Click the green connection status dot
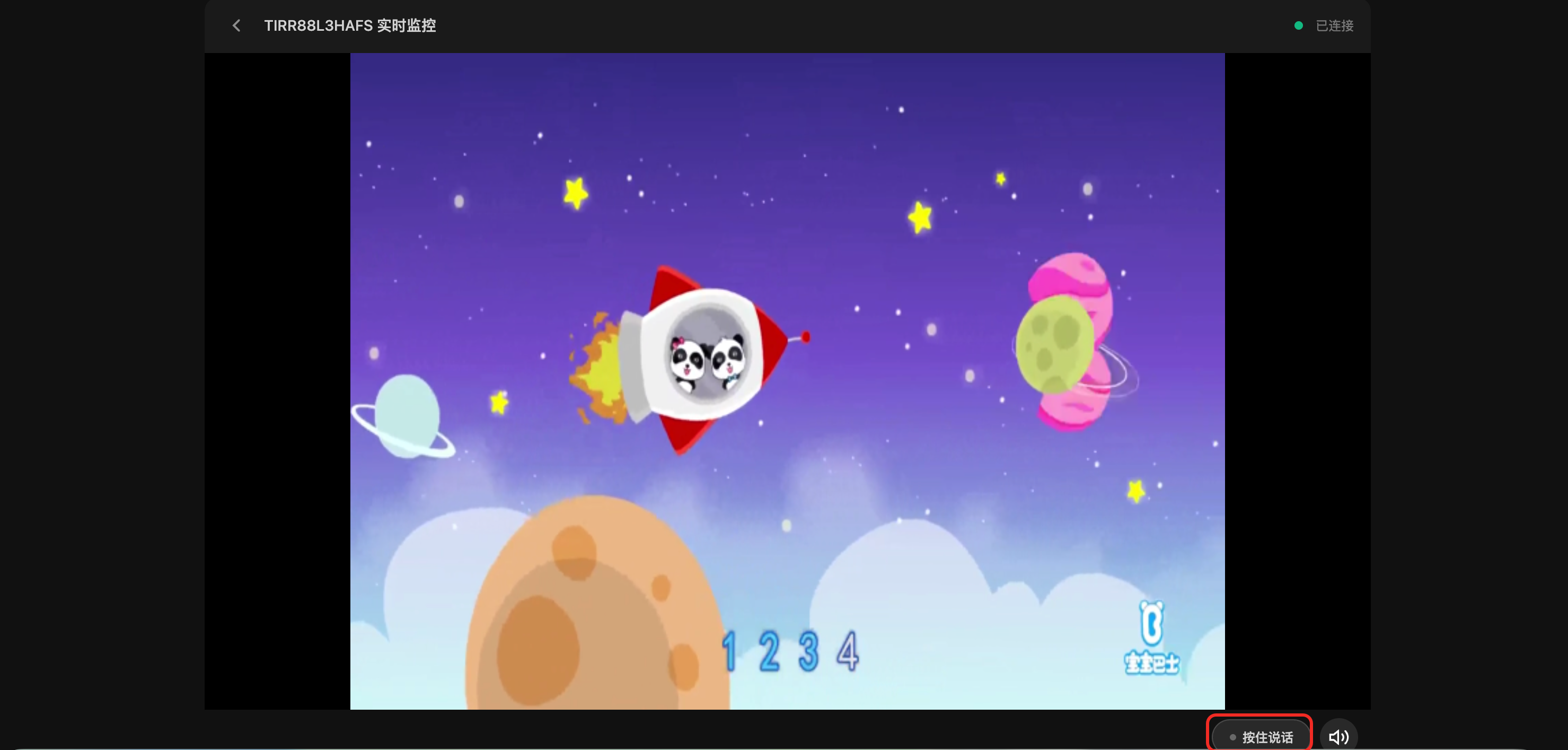The width and height of the screenshot is (1568, 750). click(x=1298, y=25)
